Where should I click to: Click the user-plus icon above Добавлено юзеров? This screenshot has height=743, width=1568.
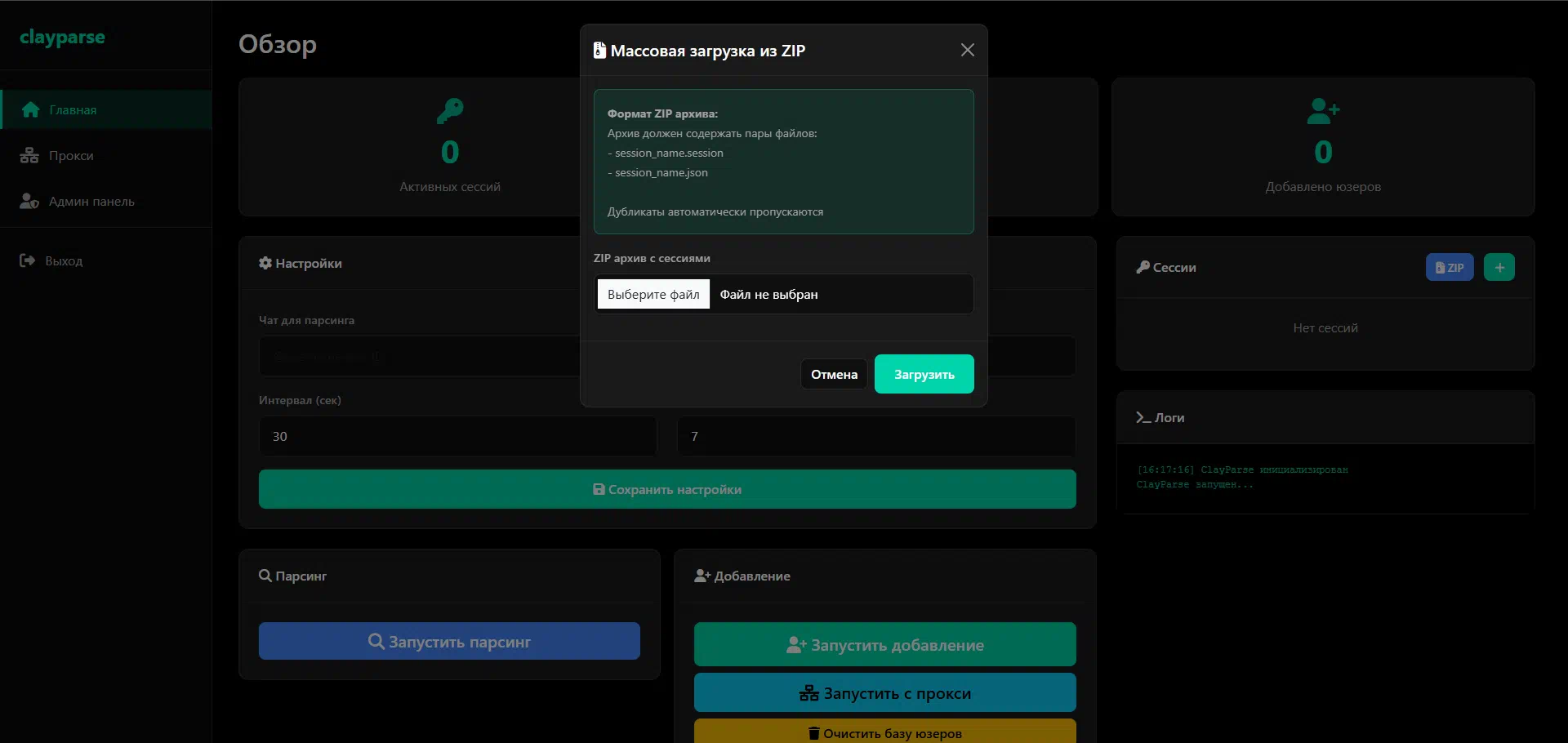pos(1323,110)
